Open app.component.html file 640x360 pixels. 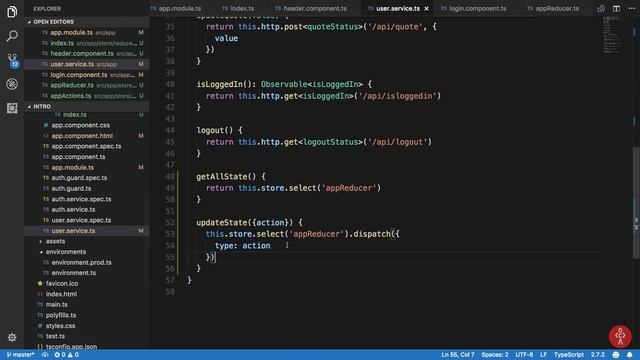(x=82, y=136)
